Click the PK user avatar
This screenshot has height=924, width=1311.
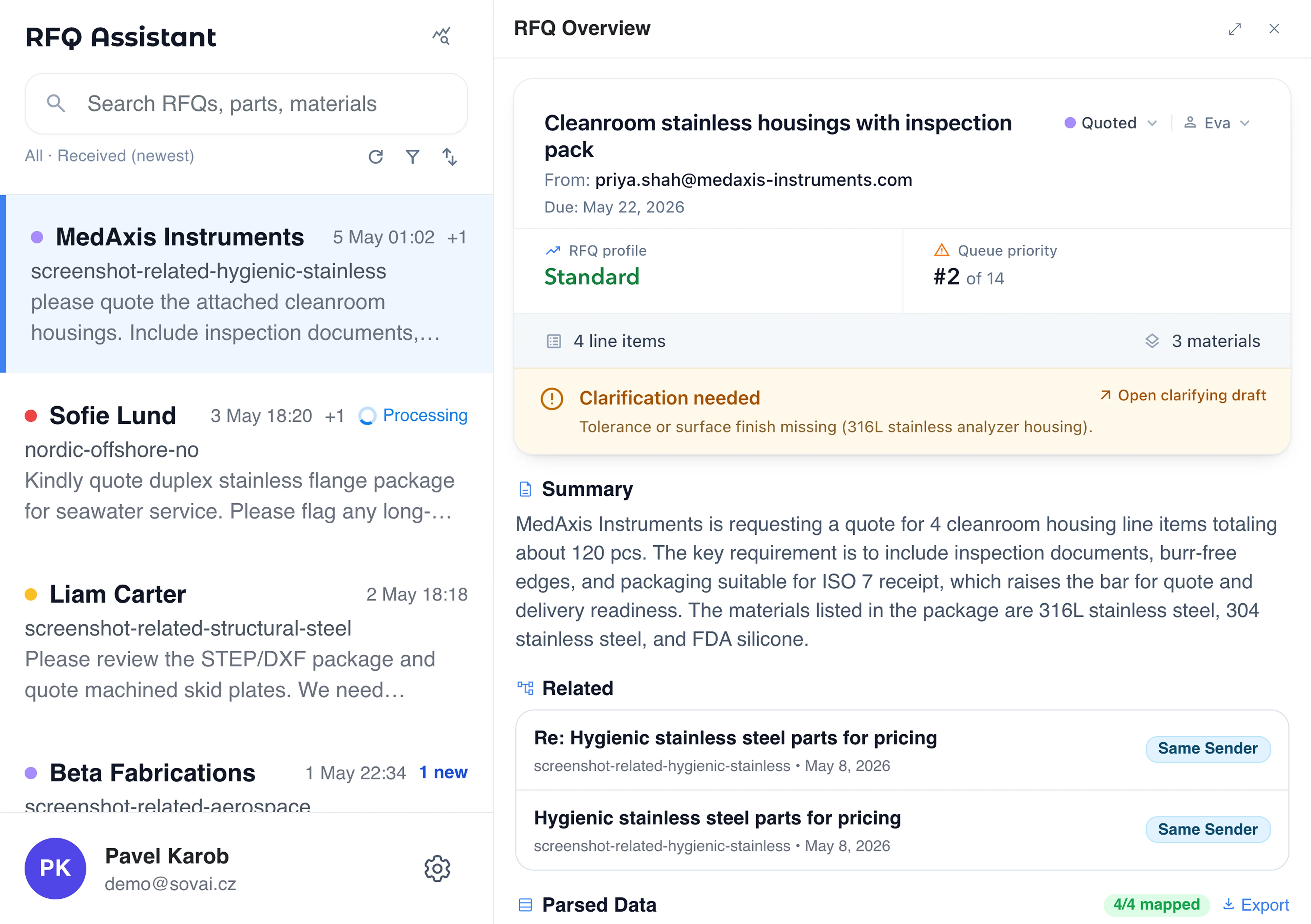pyautogui.click(x=55, y=869)
